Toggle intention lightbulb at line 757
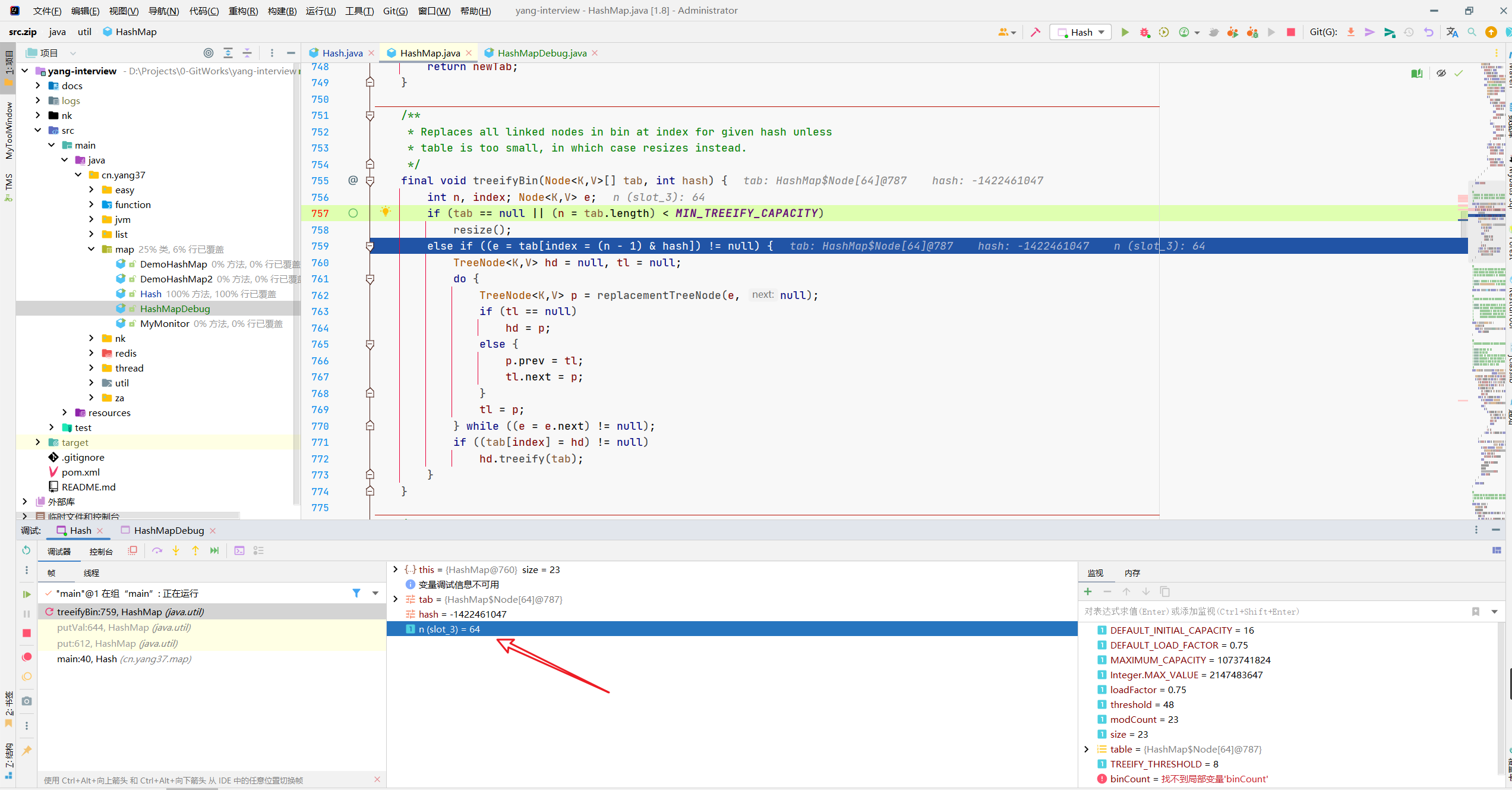 pos(386,212)
